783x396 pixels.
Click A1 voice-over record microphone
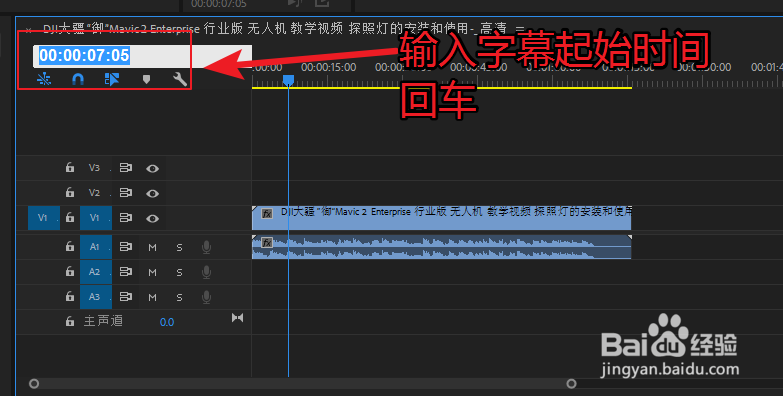206,247
